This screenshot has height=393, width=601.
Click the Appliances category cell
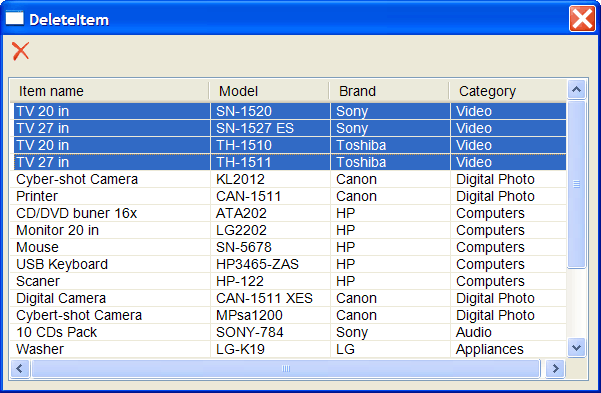(508, 349)
